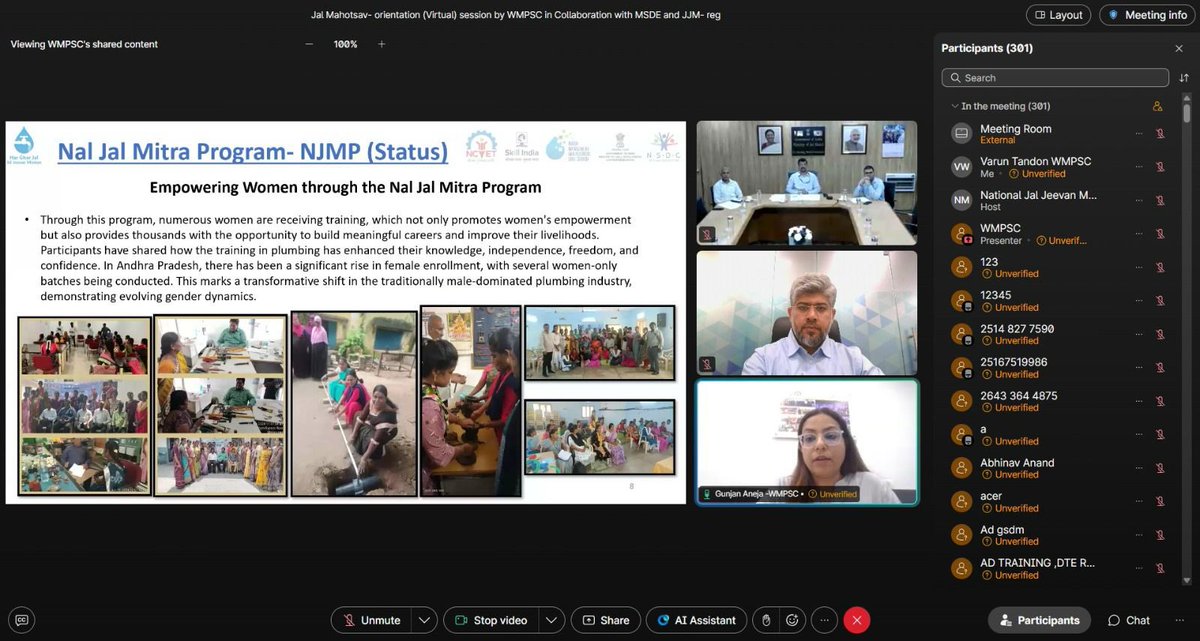Screen dimensions: 1200x641
Task: Open the Chat panel
Action: [1129, 620]
